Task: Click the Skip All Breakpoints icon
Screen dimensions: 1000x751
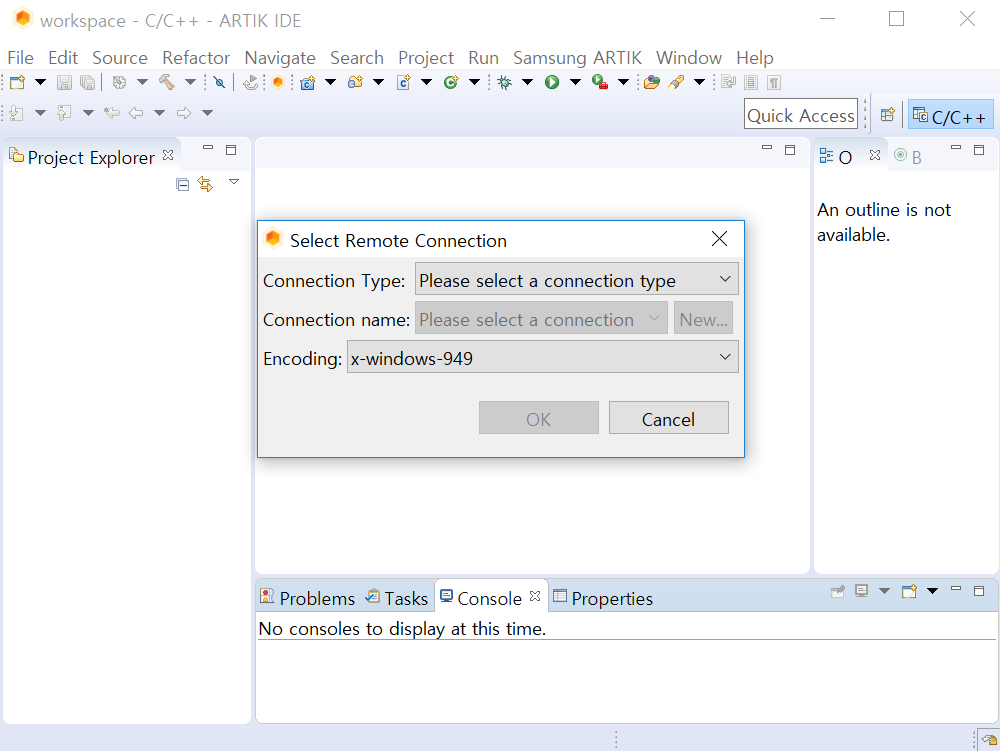Action: (x=219, y=82)
